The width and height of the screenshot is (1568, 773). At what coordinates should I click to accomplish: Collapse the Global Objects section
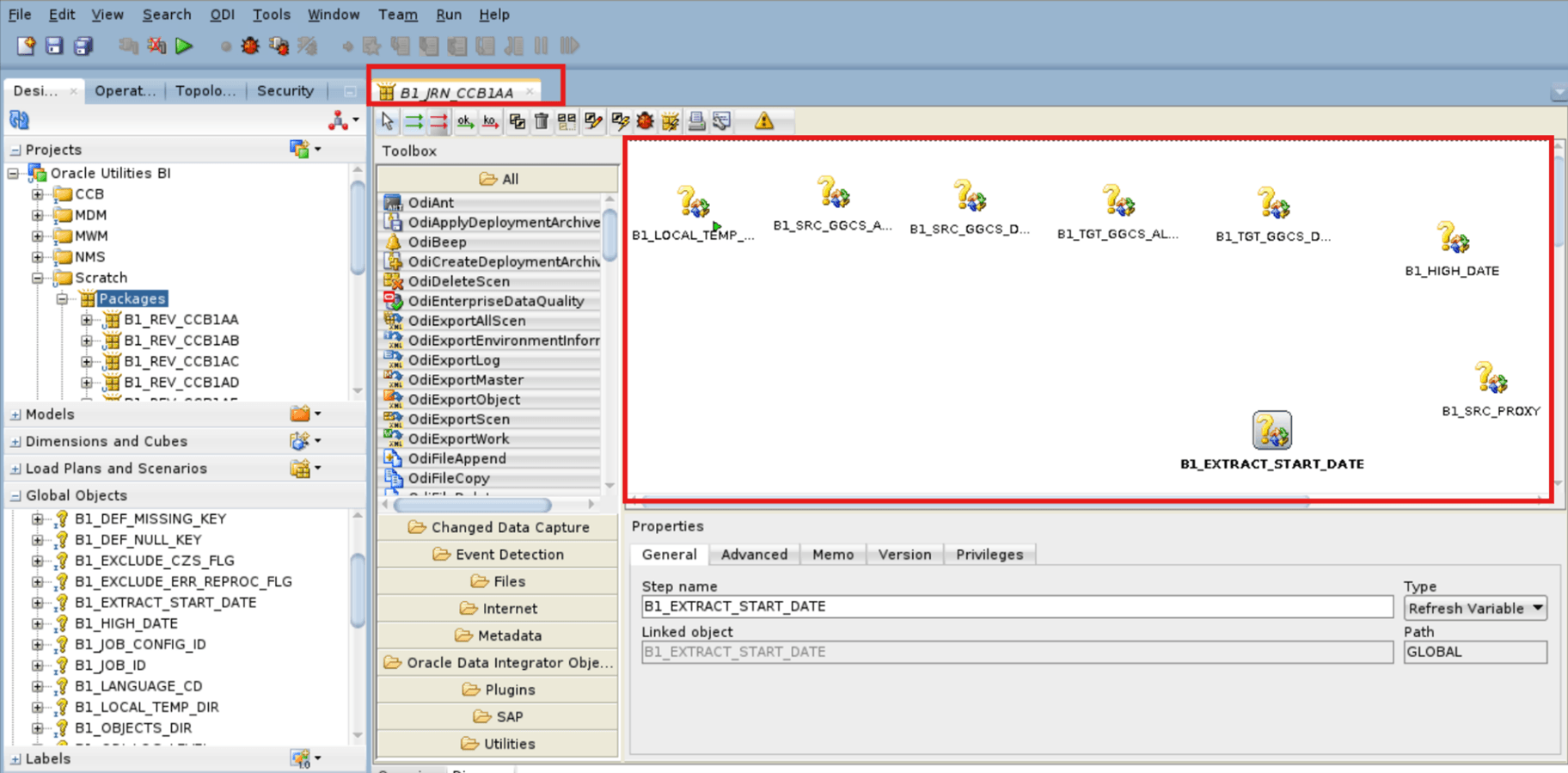(15, 496)
